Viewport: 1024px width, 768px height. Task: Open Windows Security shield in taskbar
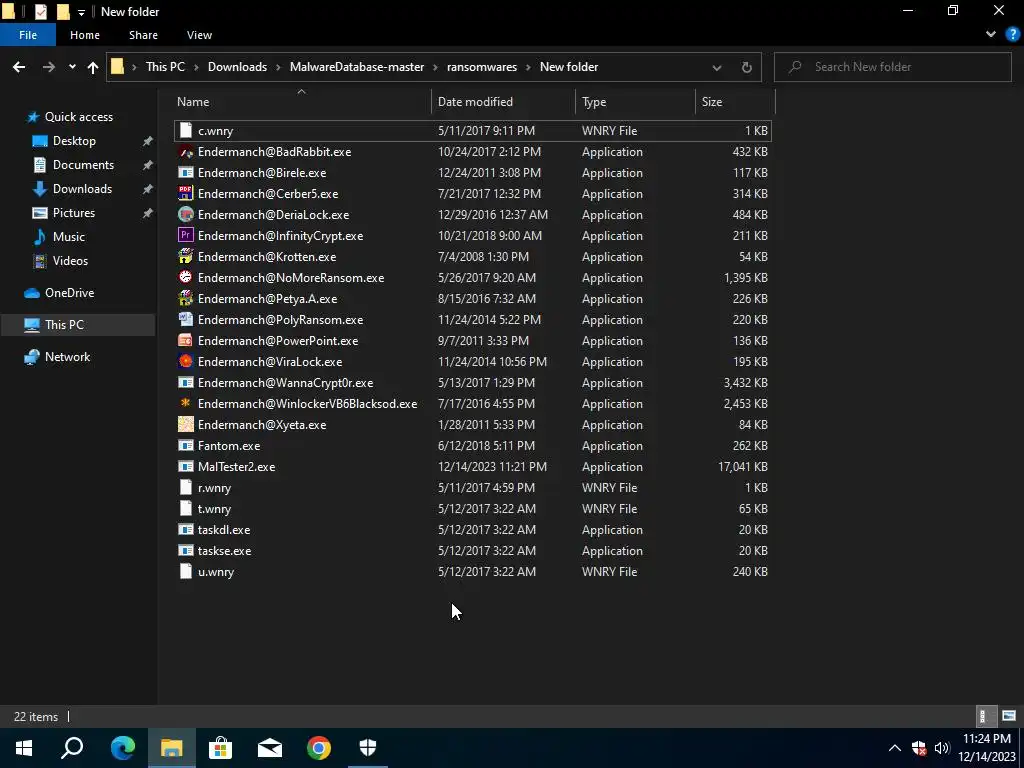tap(368, 747)
